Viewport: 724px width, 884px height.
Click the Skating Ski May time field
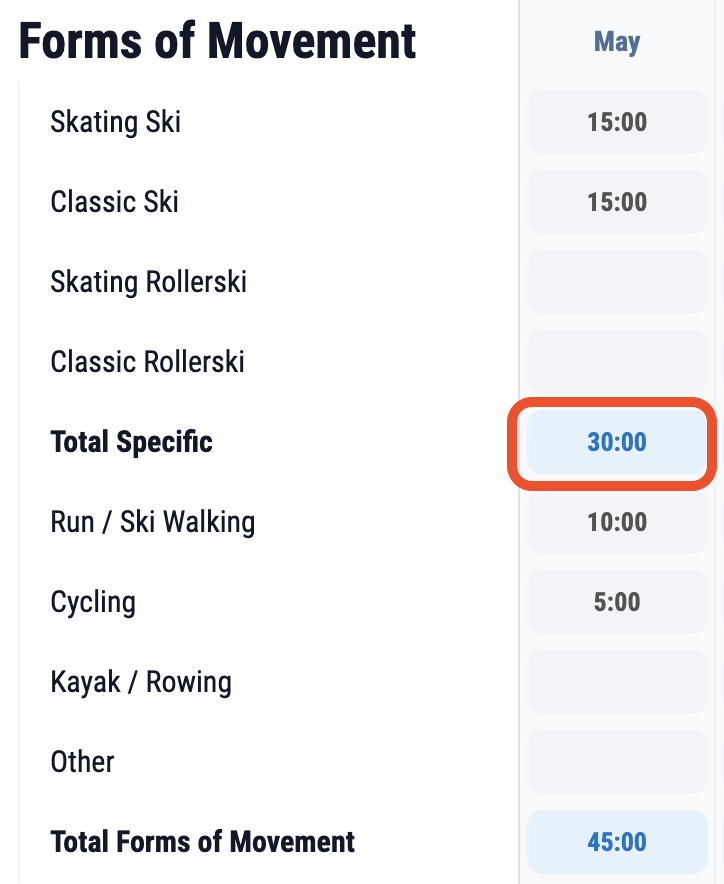(617, 122)
